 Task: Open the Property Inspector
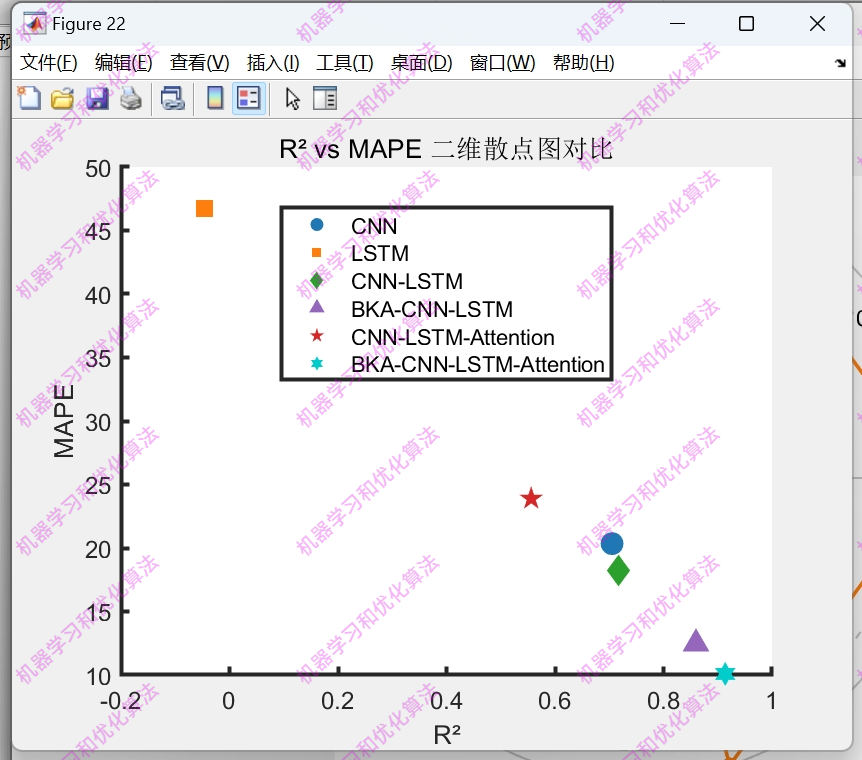click(x=324, y=97)
